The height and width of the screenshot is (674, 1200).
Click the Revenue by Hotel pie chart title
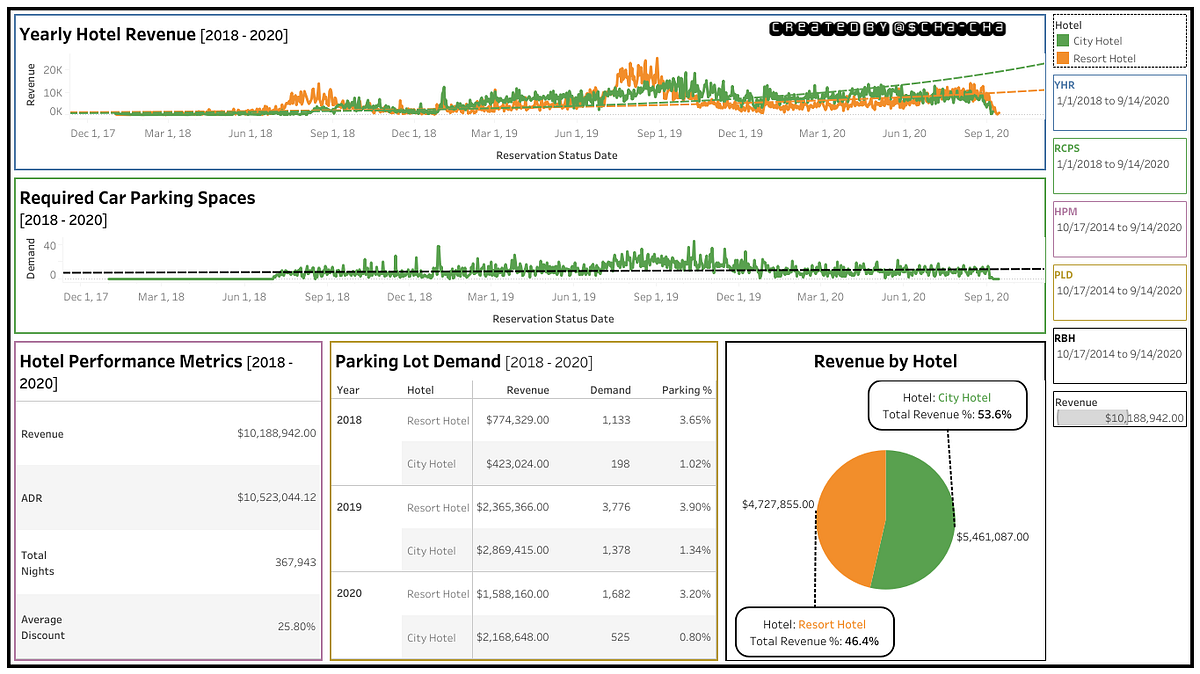click(884, 361)
